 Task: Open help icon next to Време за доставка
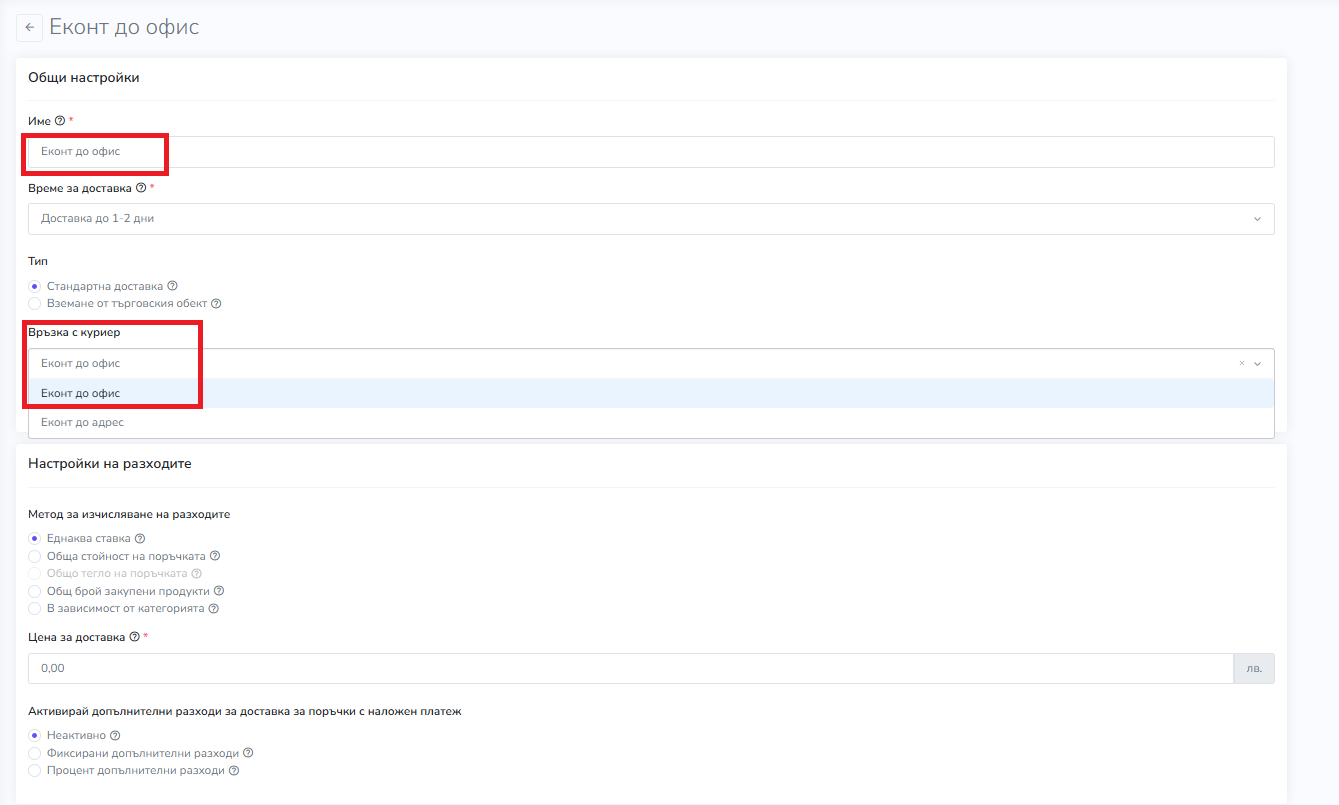pyautogui.click(x=140, y=188)
